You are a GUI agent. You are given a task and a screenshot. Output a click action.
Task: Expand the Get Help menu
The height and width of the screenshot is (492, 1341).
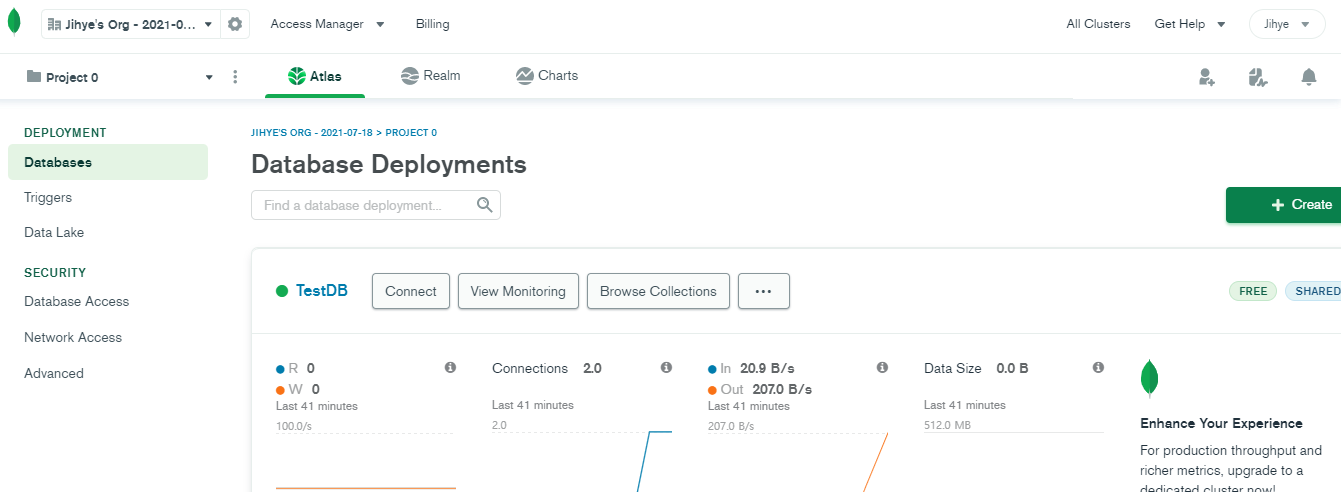tap(1190, 24)
